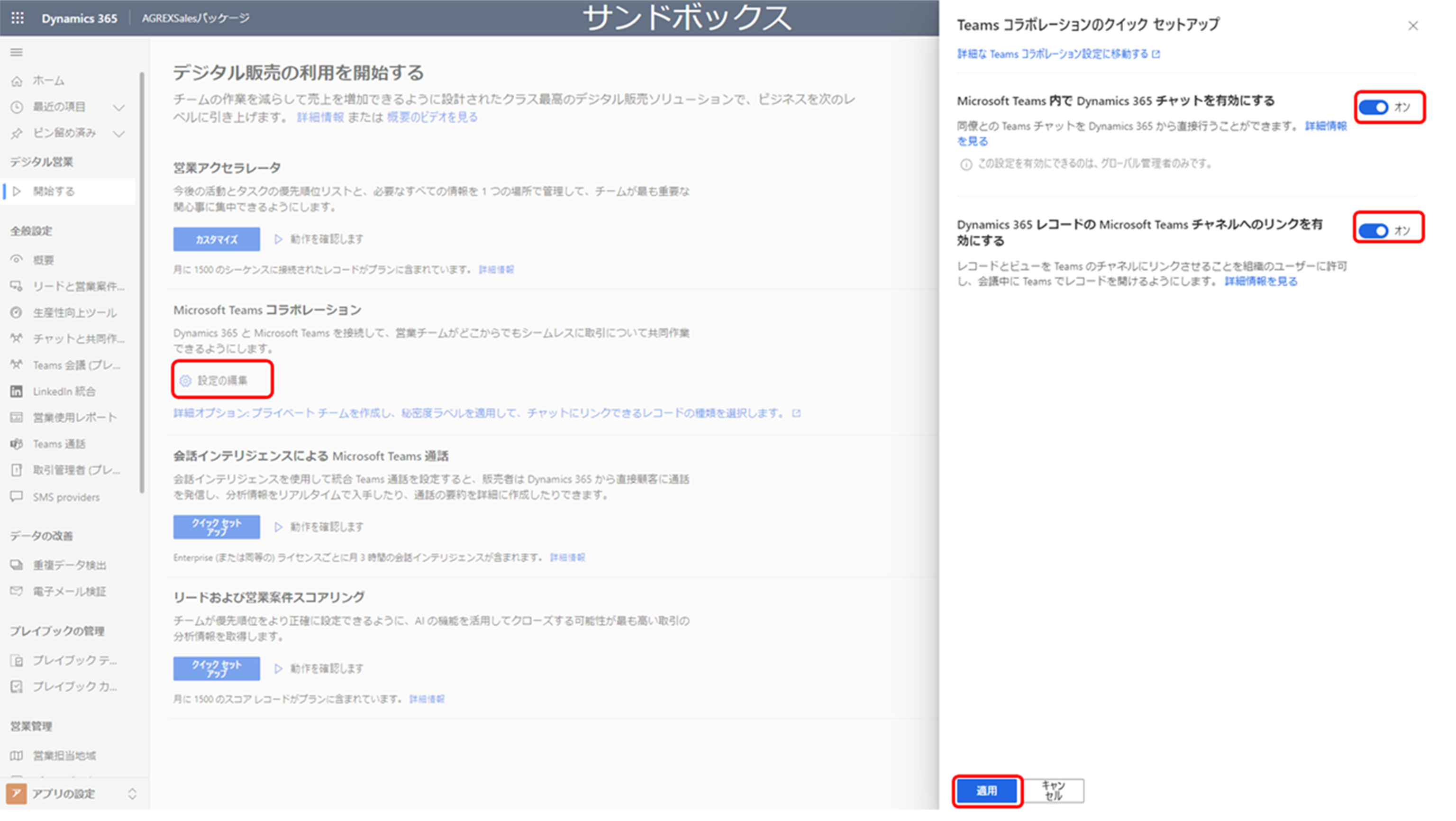
Task: Click クイック セットアップ for Teams calling
Action: tap(217, 527)
